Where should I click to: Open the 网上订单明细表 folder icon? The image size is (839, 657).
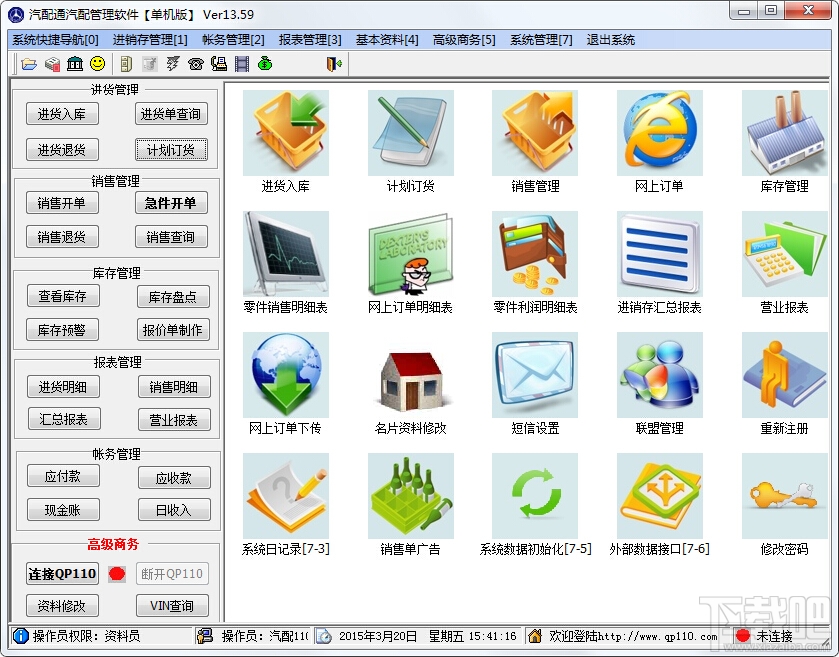(410, 254)
